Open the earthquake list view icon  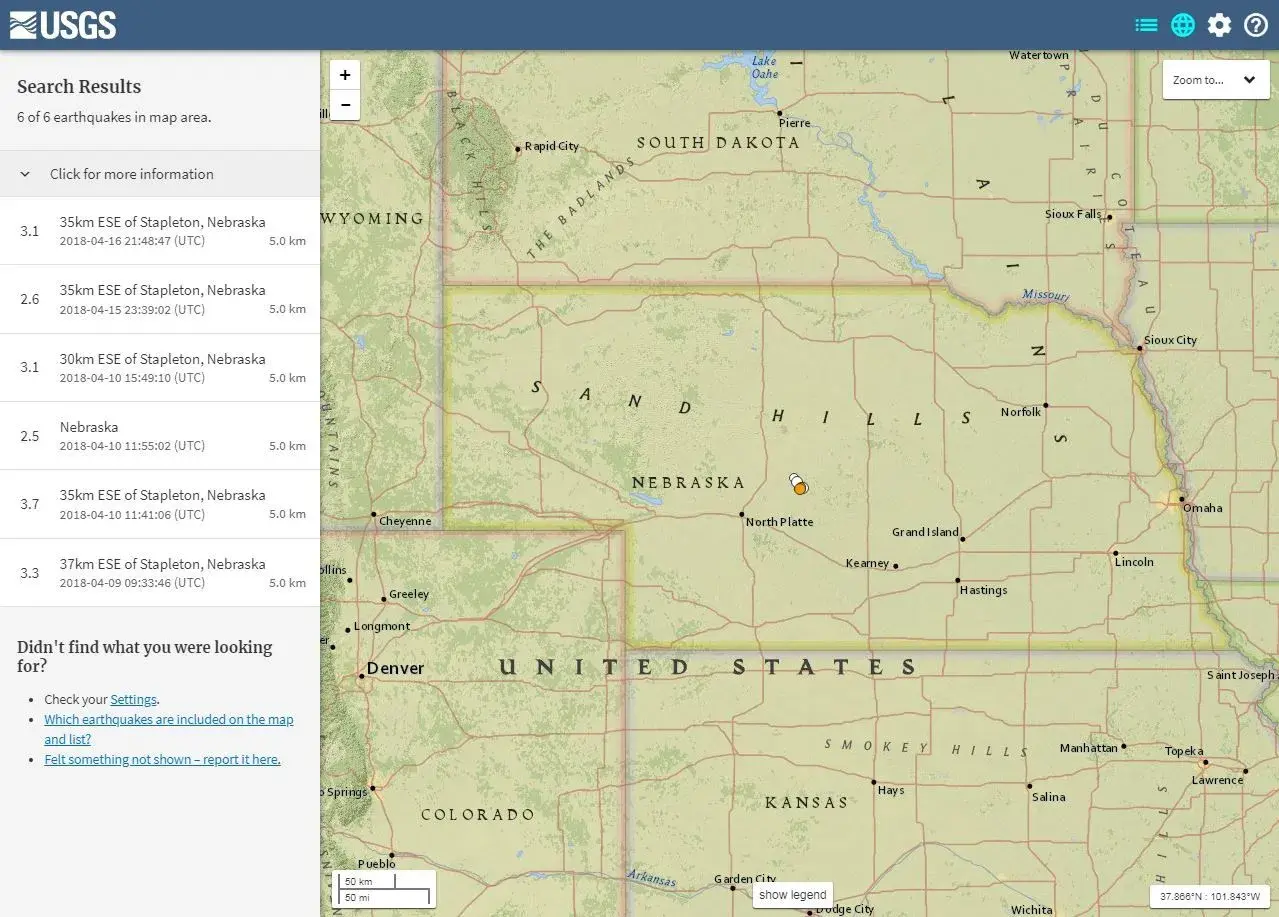point(1146,24)
